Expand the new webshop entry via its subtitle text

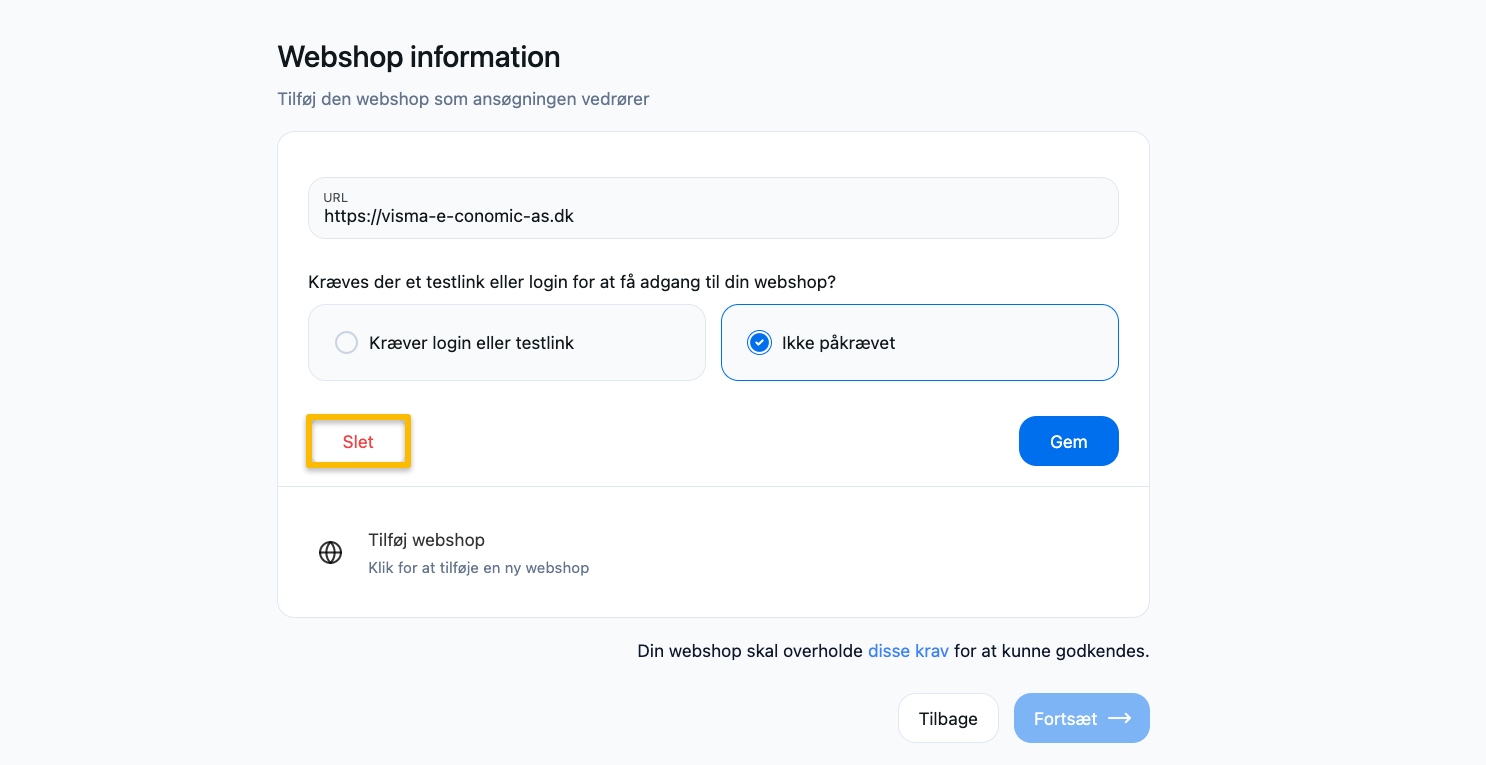click(x=479, y=567)
